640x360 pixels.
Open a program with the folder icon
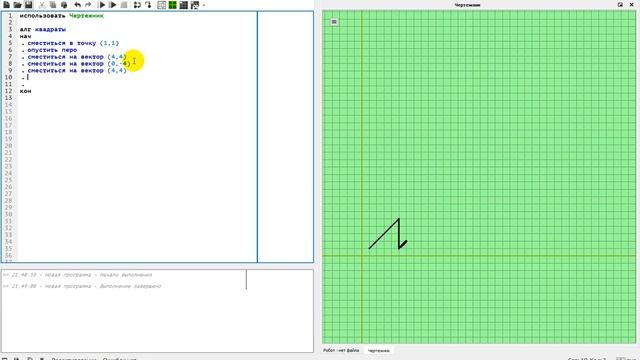[x=17, y=5]
